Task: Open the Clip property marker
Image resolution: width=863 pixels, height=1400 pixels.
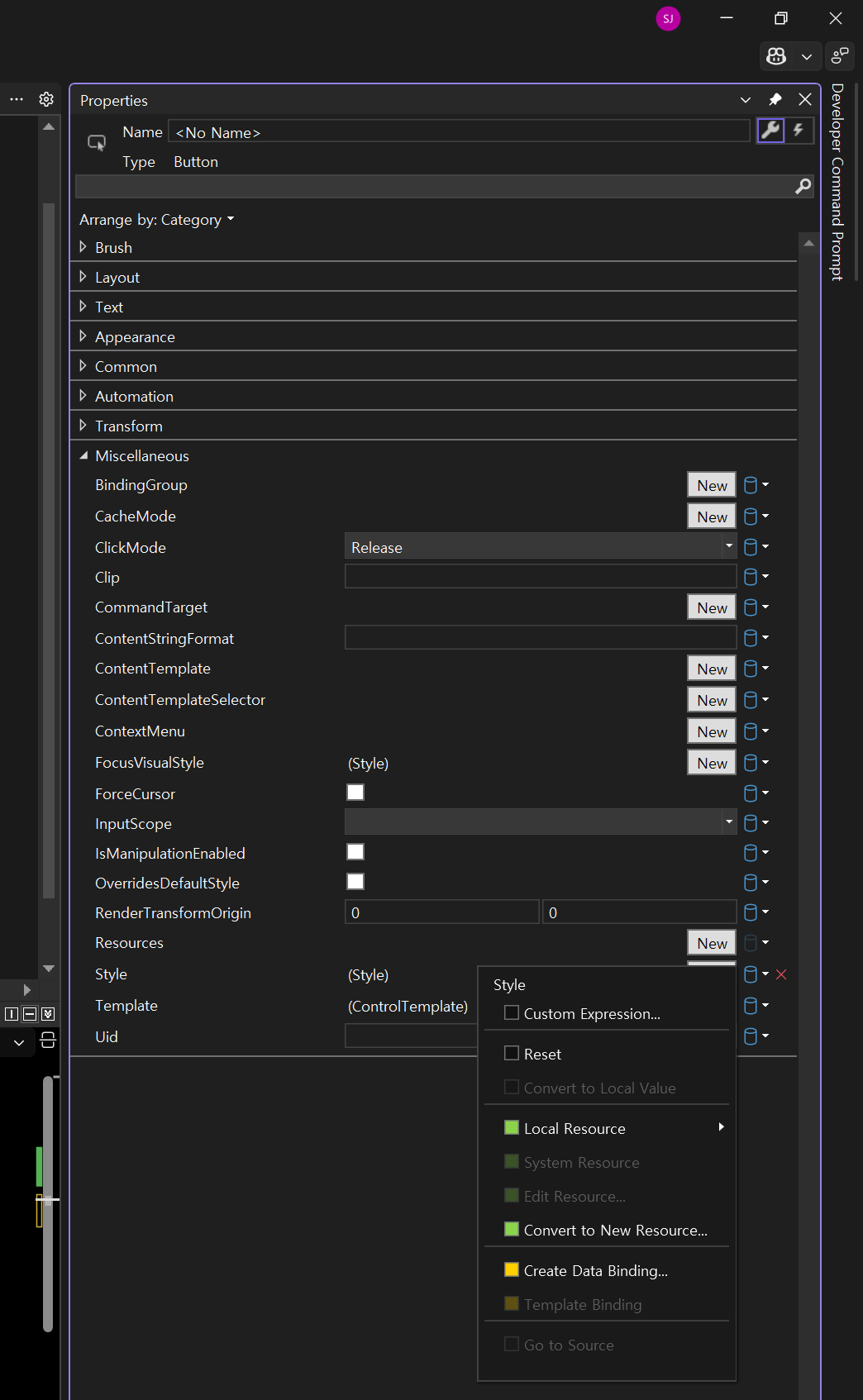Action: click(x=756, y=576)
